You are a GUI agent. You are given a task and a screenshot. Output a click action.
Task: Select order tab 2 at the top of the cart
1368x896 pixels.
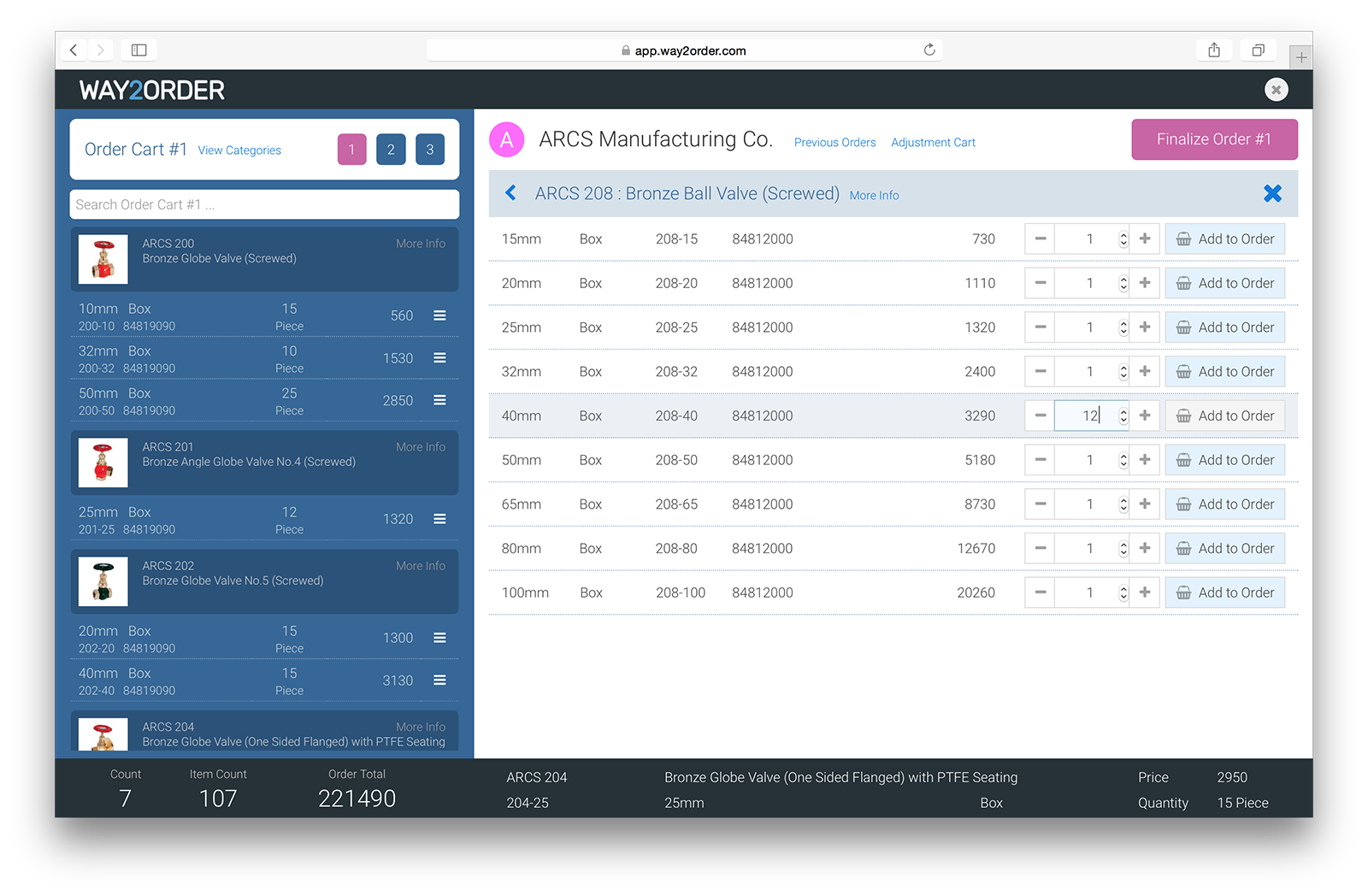point(391,149)
